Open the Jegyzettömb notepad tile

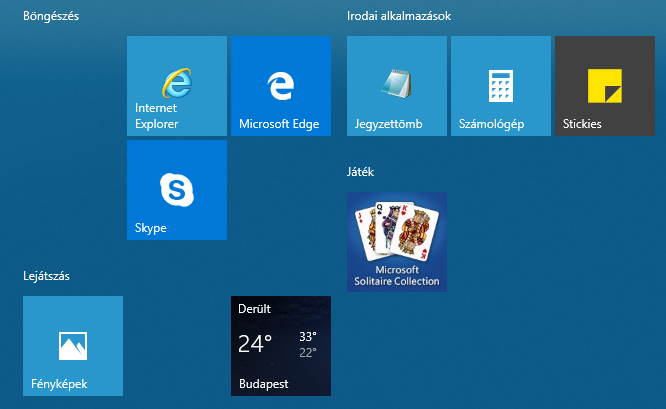(x=397, y=86)
